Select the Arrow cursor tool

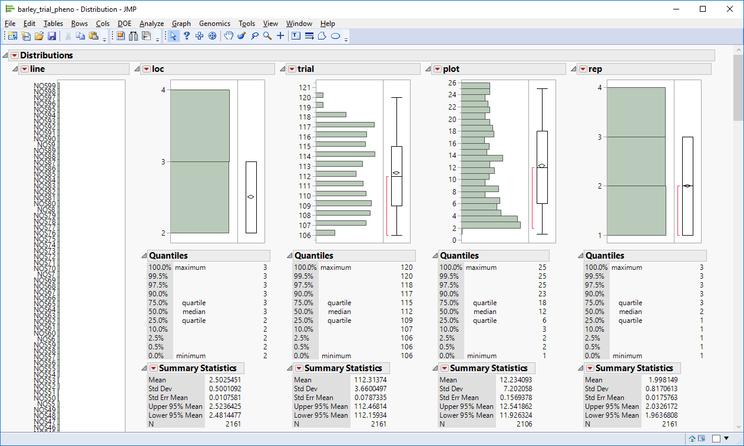pyautogui.click(x=173, y=36)
